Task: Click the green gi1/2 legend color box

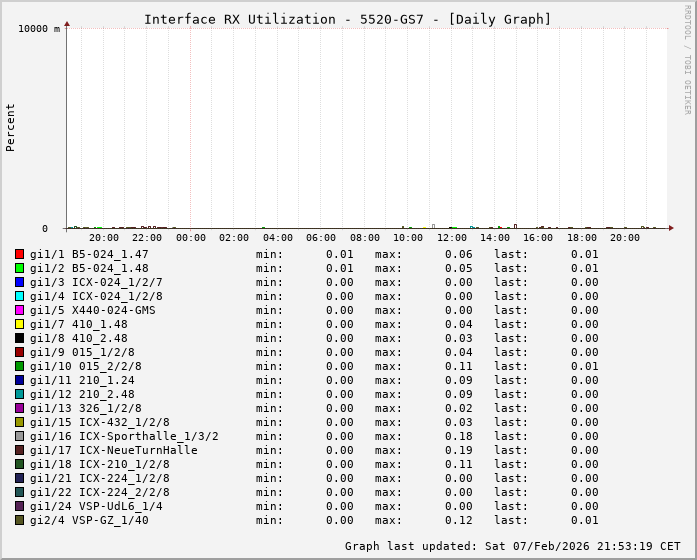Action: coord(19,268)
